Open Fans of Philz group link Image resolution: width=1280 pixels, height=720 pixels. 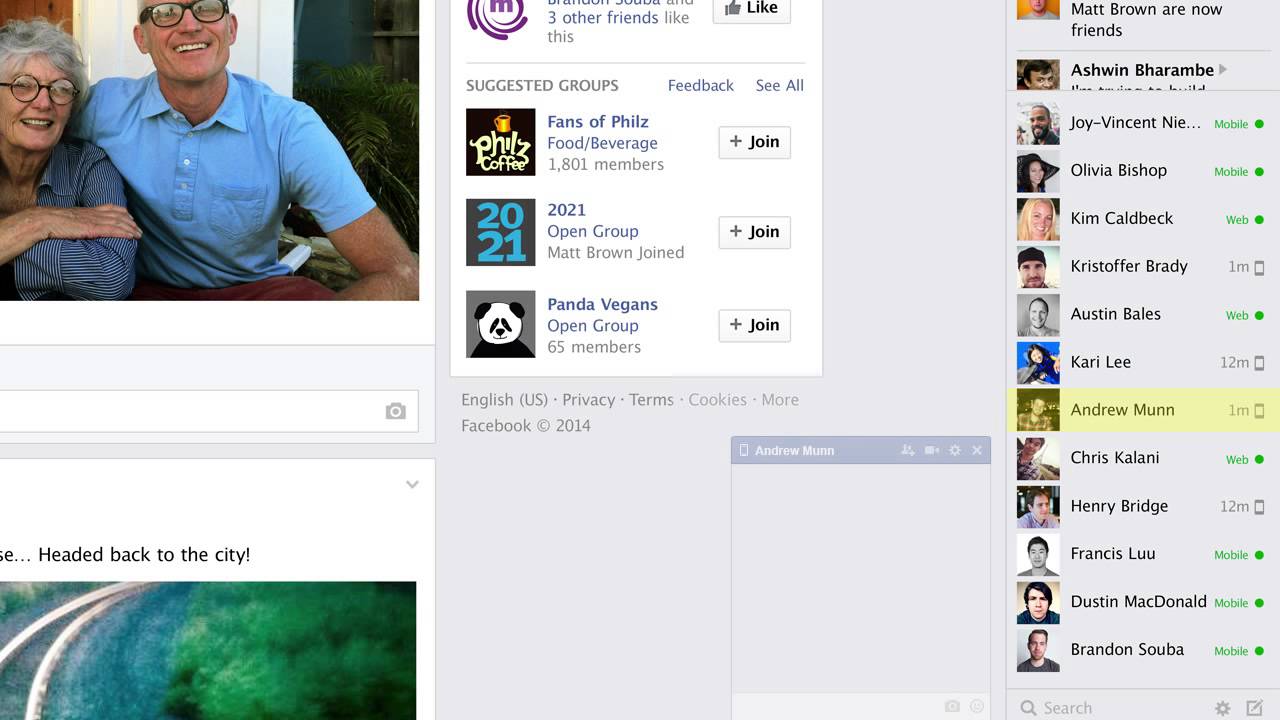coord(598,121)
